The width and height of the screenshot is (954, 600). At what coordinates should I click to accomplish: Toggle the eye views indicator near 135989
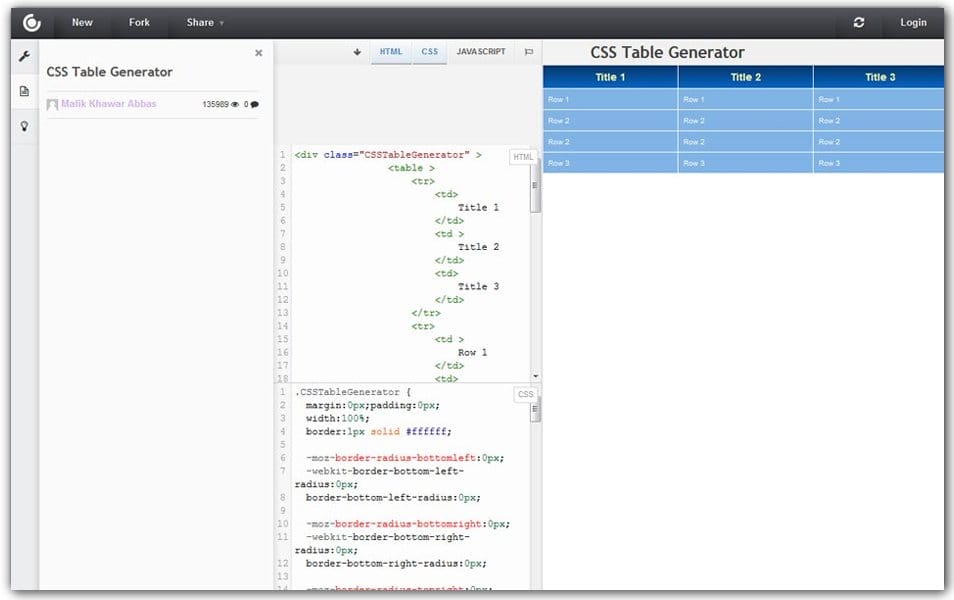click(237, 103)
